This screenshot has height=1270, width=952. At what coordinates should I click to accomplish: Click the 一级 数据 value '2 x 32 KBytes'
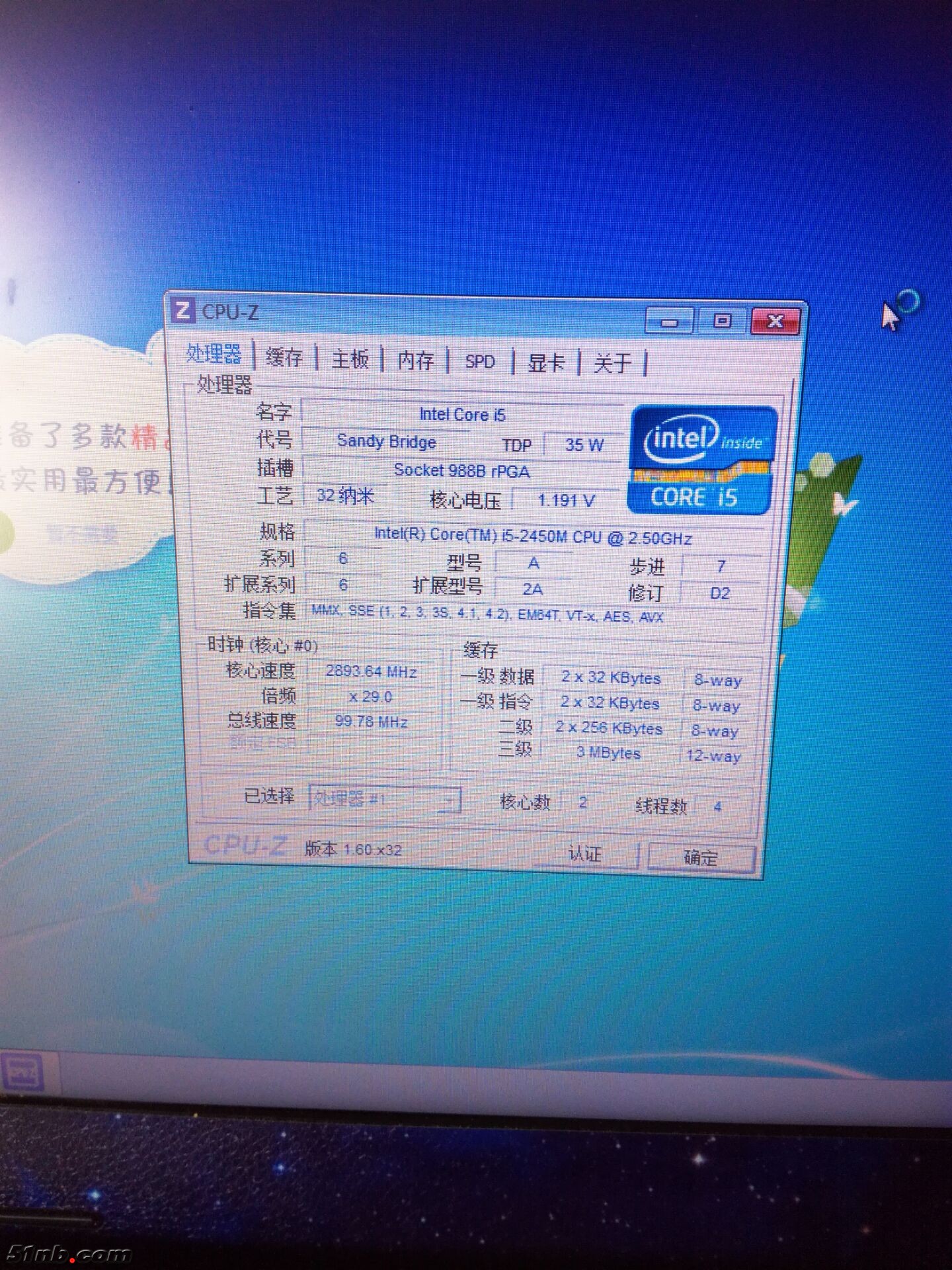611,677
